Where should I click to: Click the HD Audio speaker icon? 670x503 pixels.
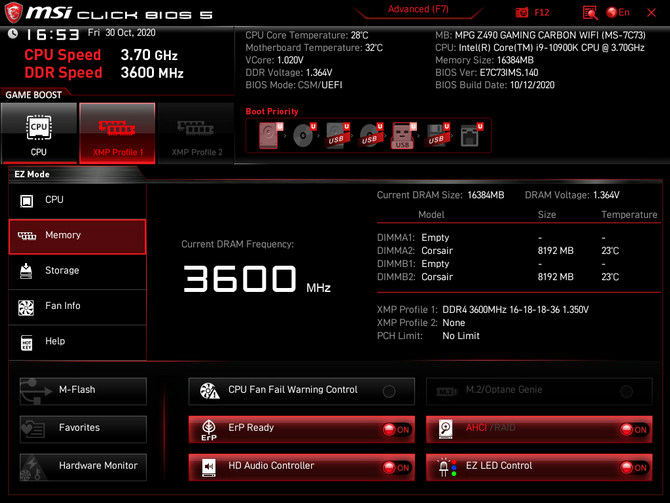(x=209, y=468)
